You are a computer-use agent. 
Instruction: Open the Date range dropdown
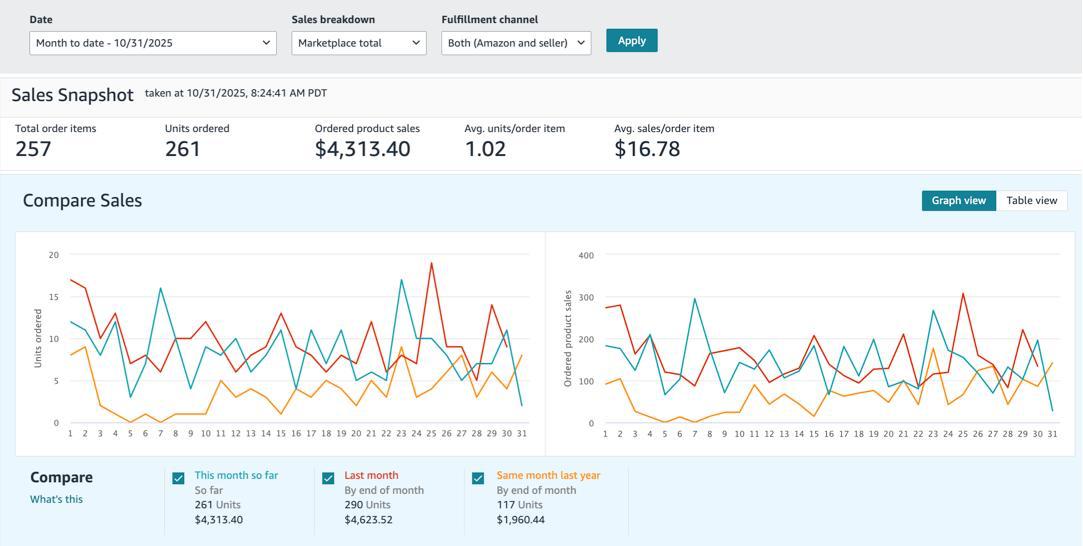pyautogui.click(x=153, y=43)
